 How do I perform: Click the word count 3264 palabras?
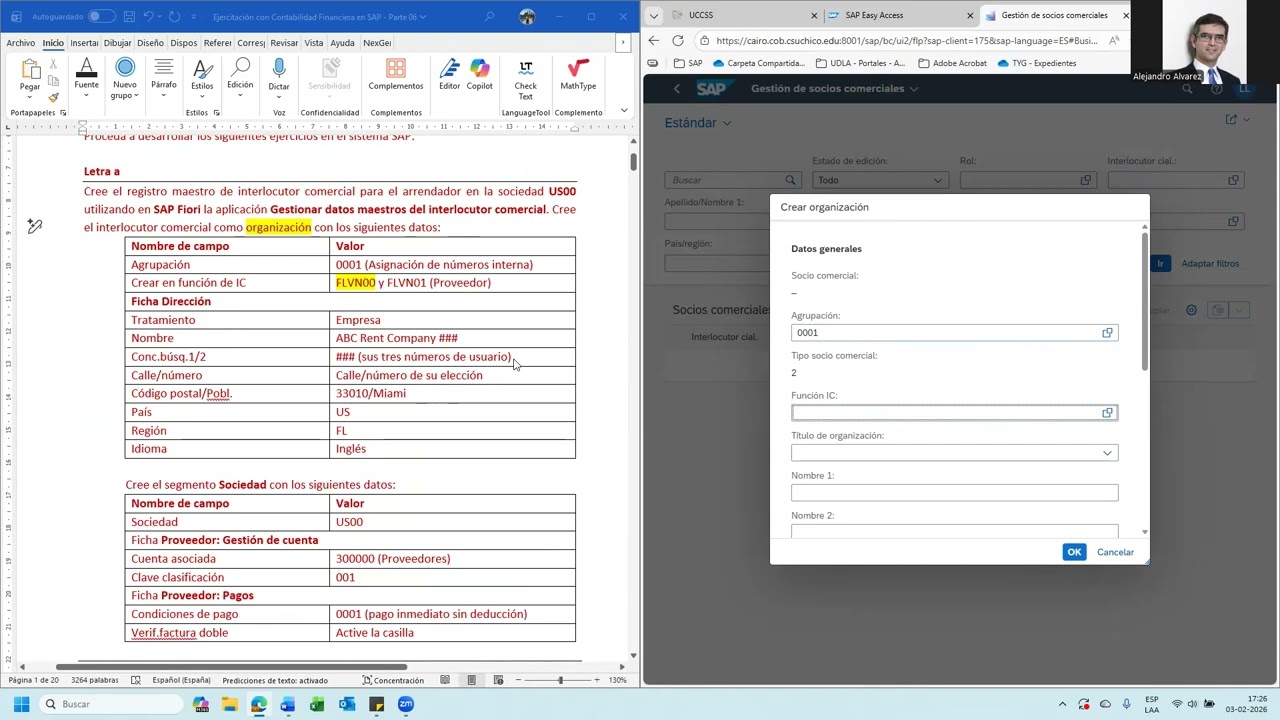click(x=95, y=680)
